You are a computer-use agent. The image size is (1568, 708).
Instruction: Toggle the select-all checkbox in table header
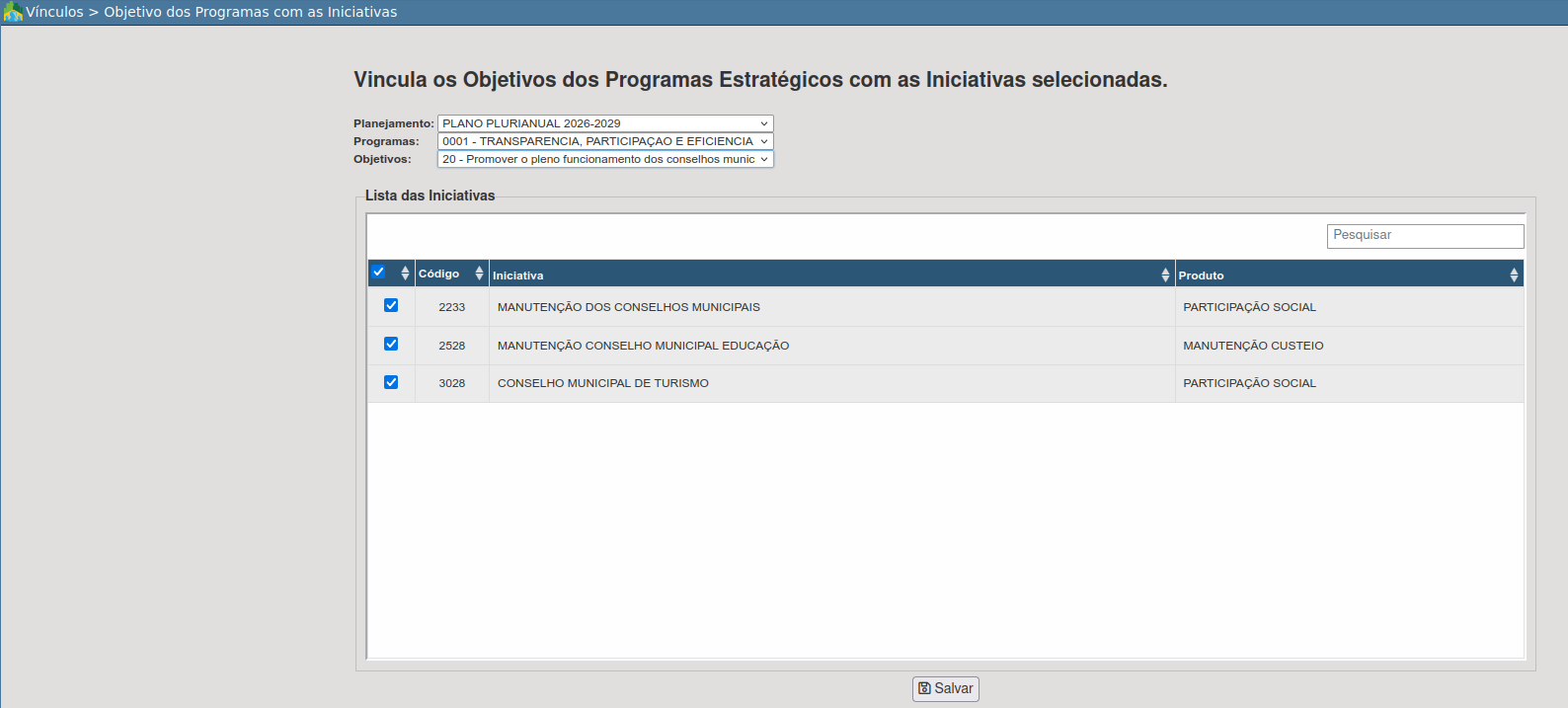(378, 272)
